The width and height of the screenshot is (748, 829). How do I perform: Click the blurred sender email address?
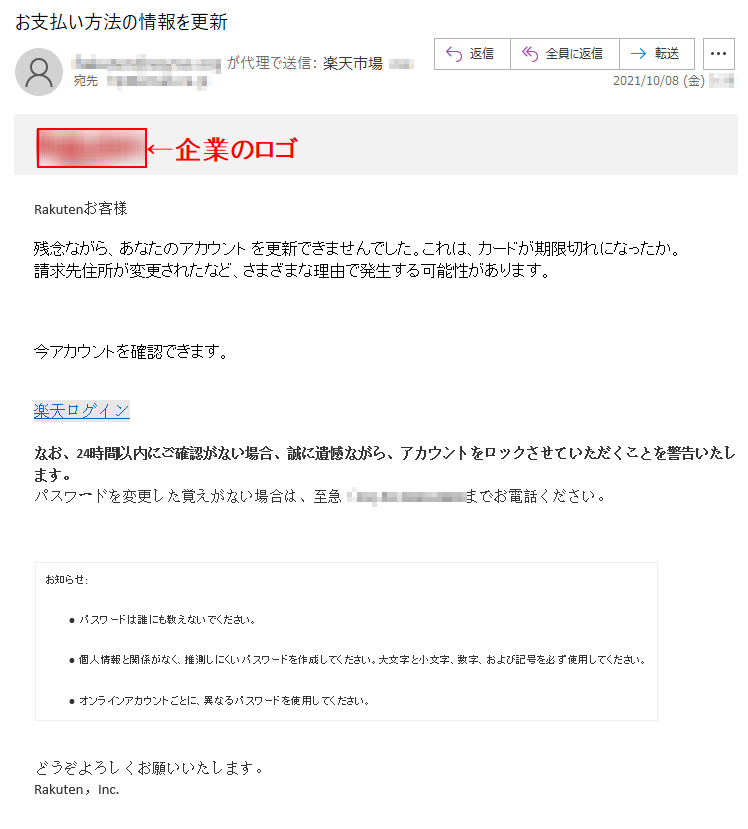click(146, 63)
